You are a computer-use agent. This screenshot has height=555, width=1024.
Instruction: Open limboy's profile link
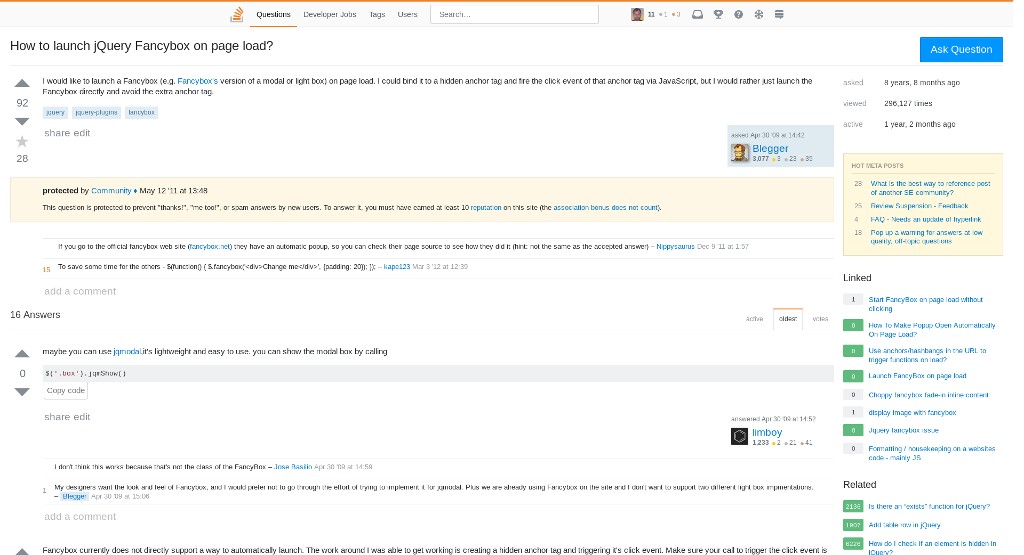[x=767, y=432]
